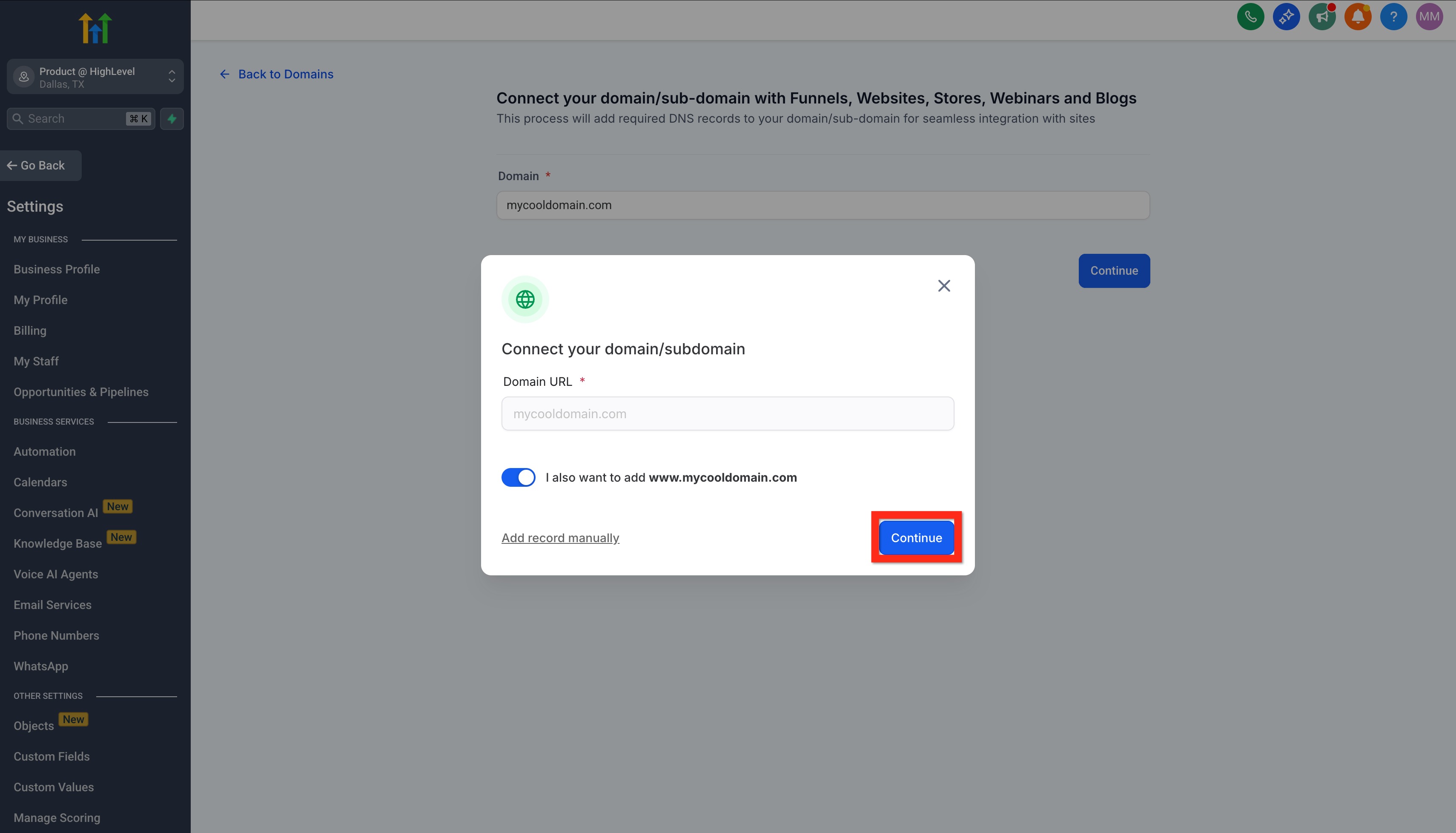The width and height of the screenshot is (1456, 833).
Task: Select Email Services in sidebar
Action: [x=53, y=605]
